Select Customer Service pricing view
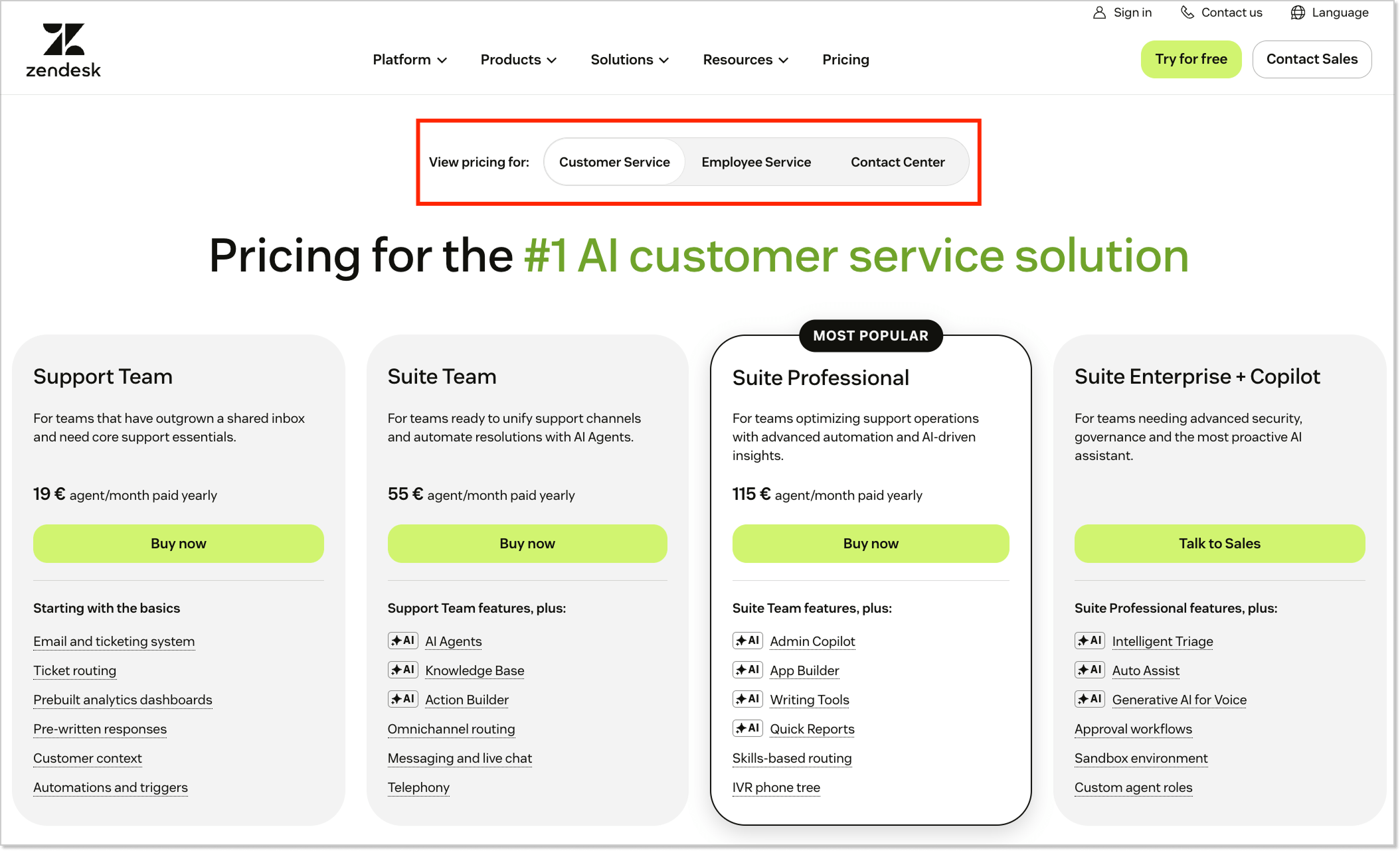 click(614, 162)
